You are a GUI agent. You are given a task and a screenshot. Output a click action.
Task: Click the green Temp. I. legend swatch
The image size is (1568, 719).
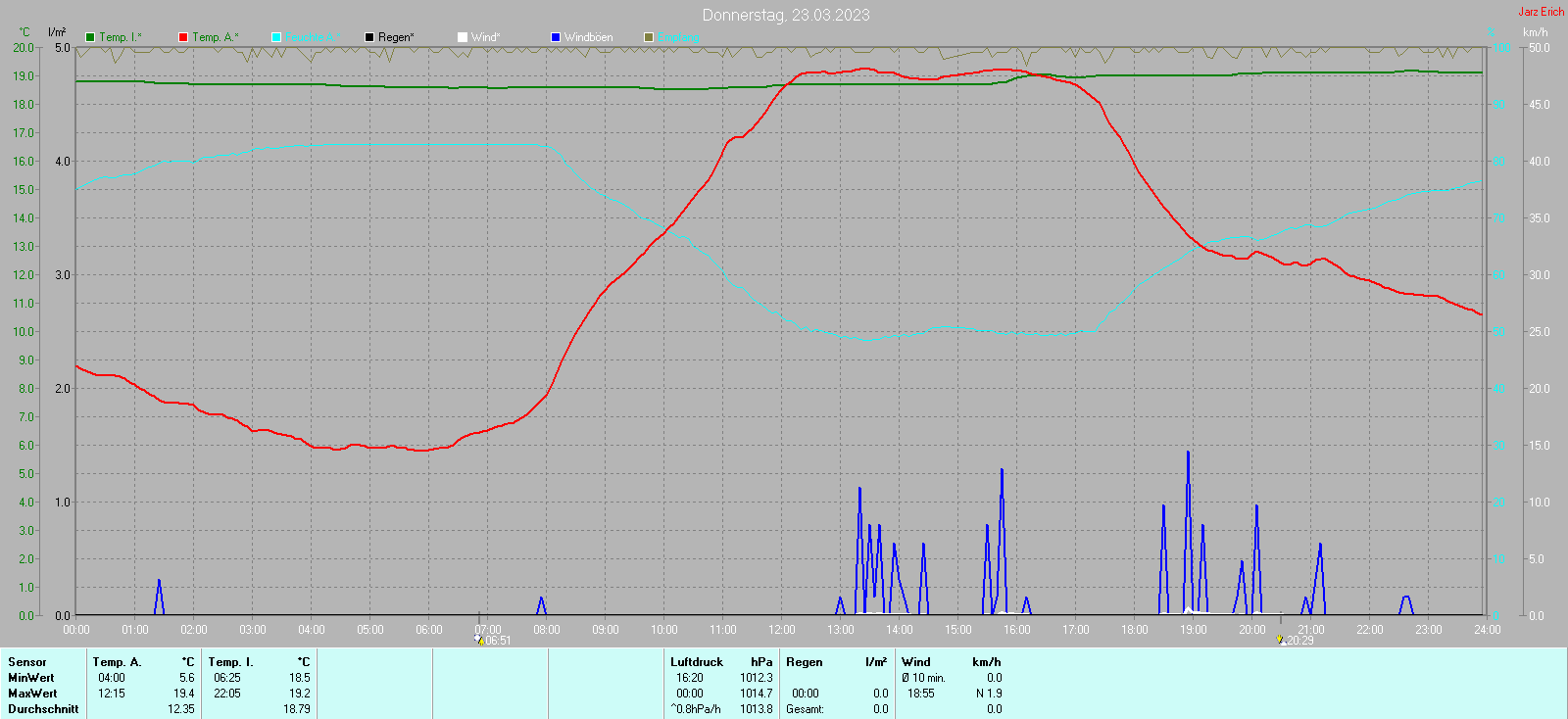click(x=90, y=37)
